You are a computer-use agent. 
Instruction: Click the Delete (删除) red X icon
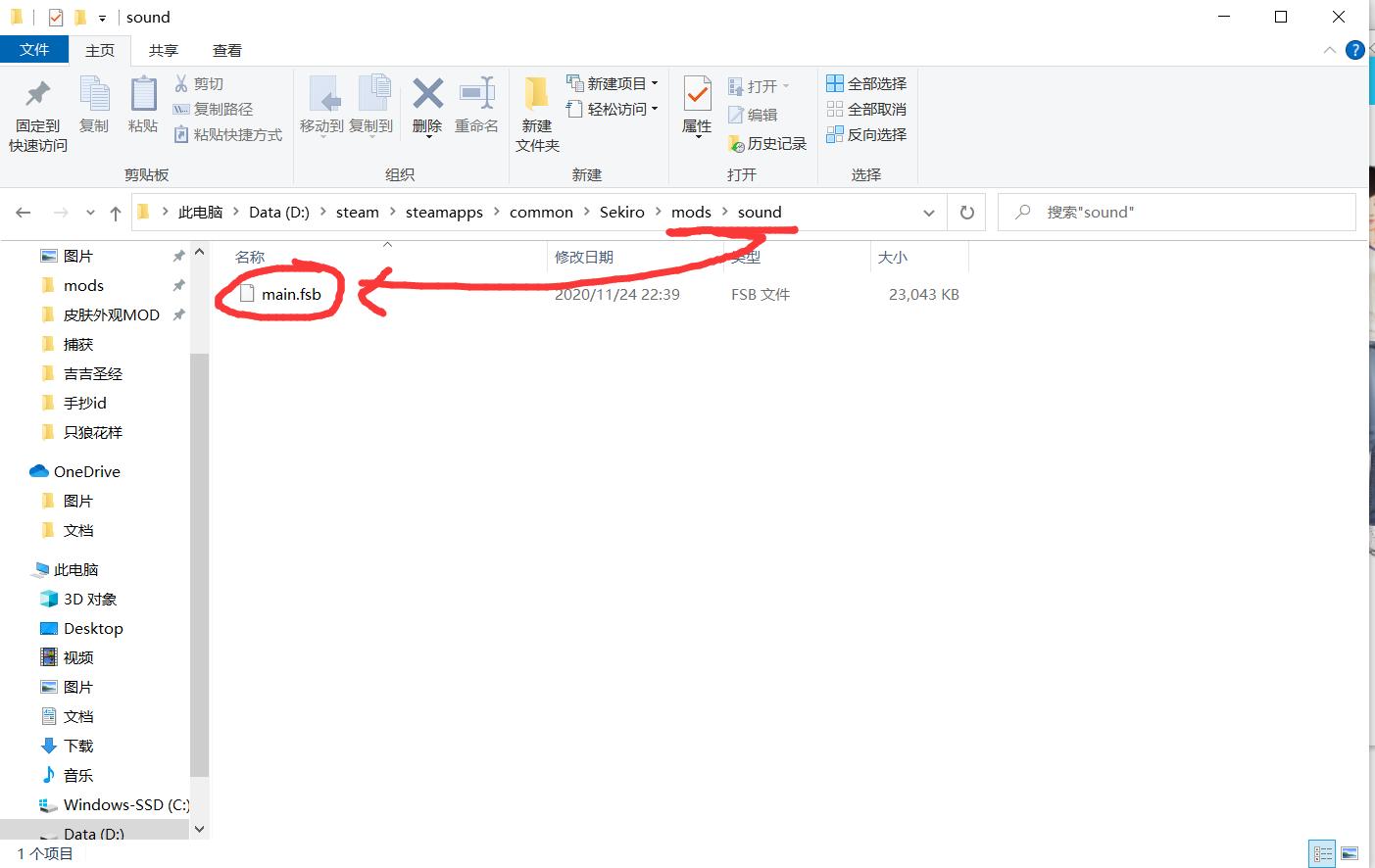tap(427, 95)
